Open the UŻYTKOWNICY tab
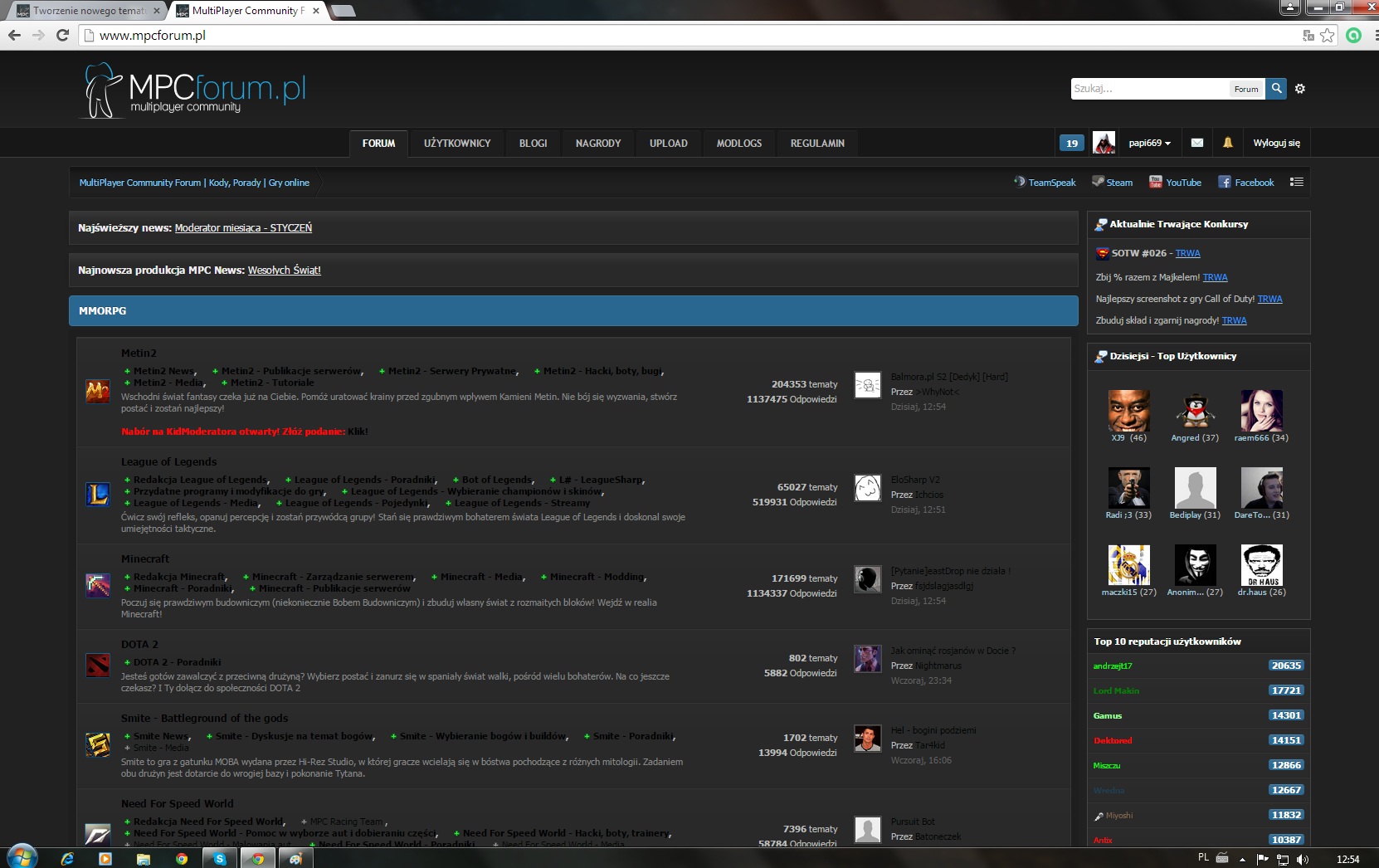1379x868 pixels. click(457, 144)
